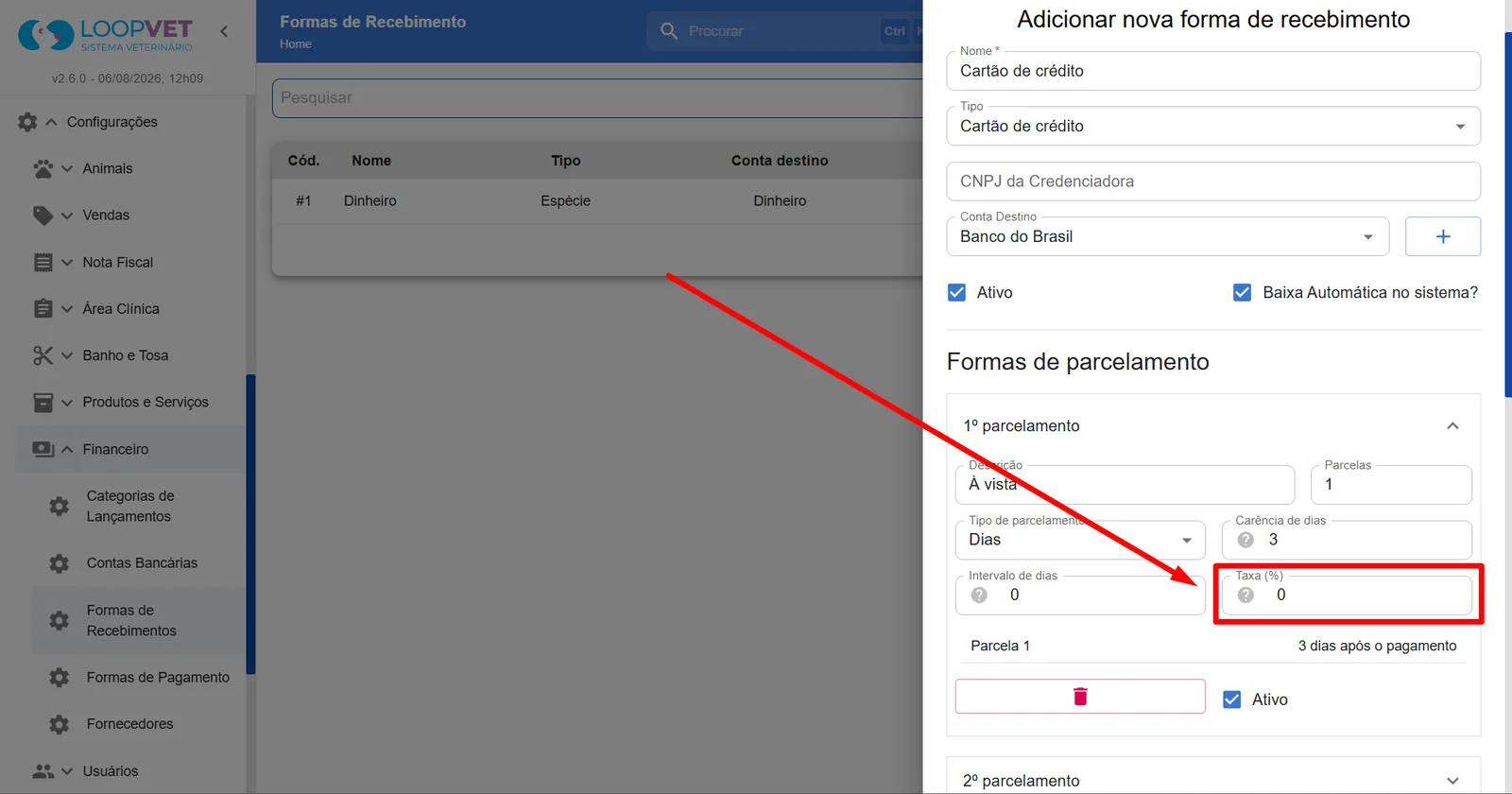Open the Tipo dropdown Cartão de crédito
Viewport: 1512px width, 794px height.
[x=1213, y=126]
